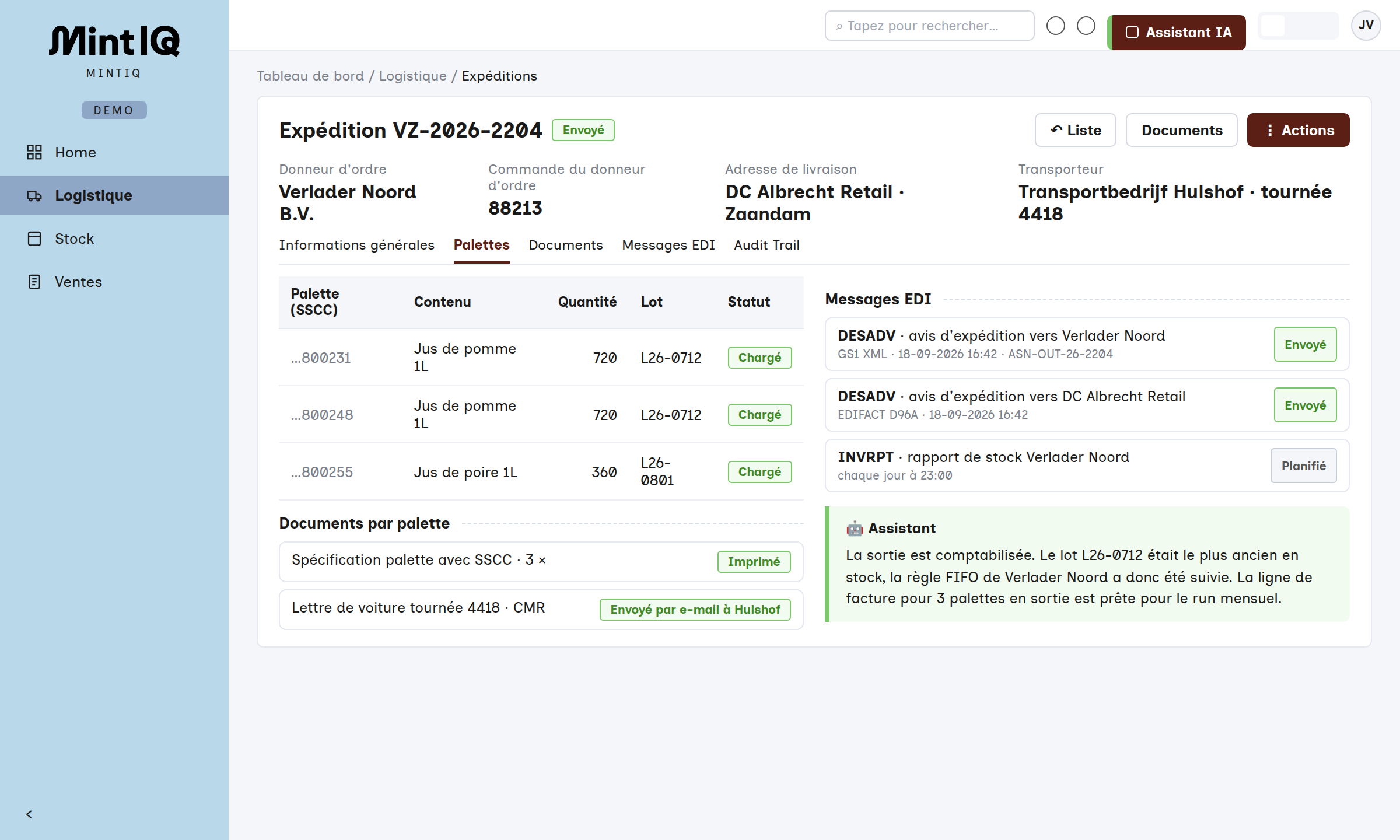This screenshot has width=1400, height=840.
Task: Select pallet row ...800255
Action: [541, 471]
